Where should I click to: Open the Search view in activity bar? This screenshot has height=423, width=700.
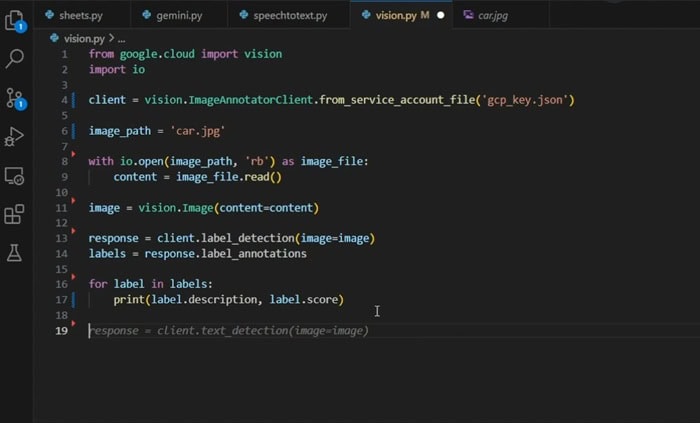[x=15, y=58]
